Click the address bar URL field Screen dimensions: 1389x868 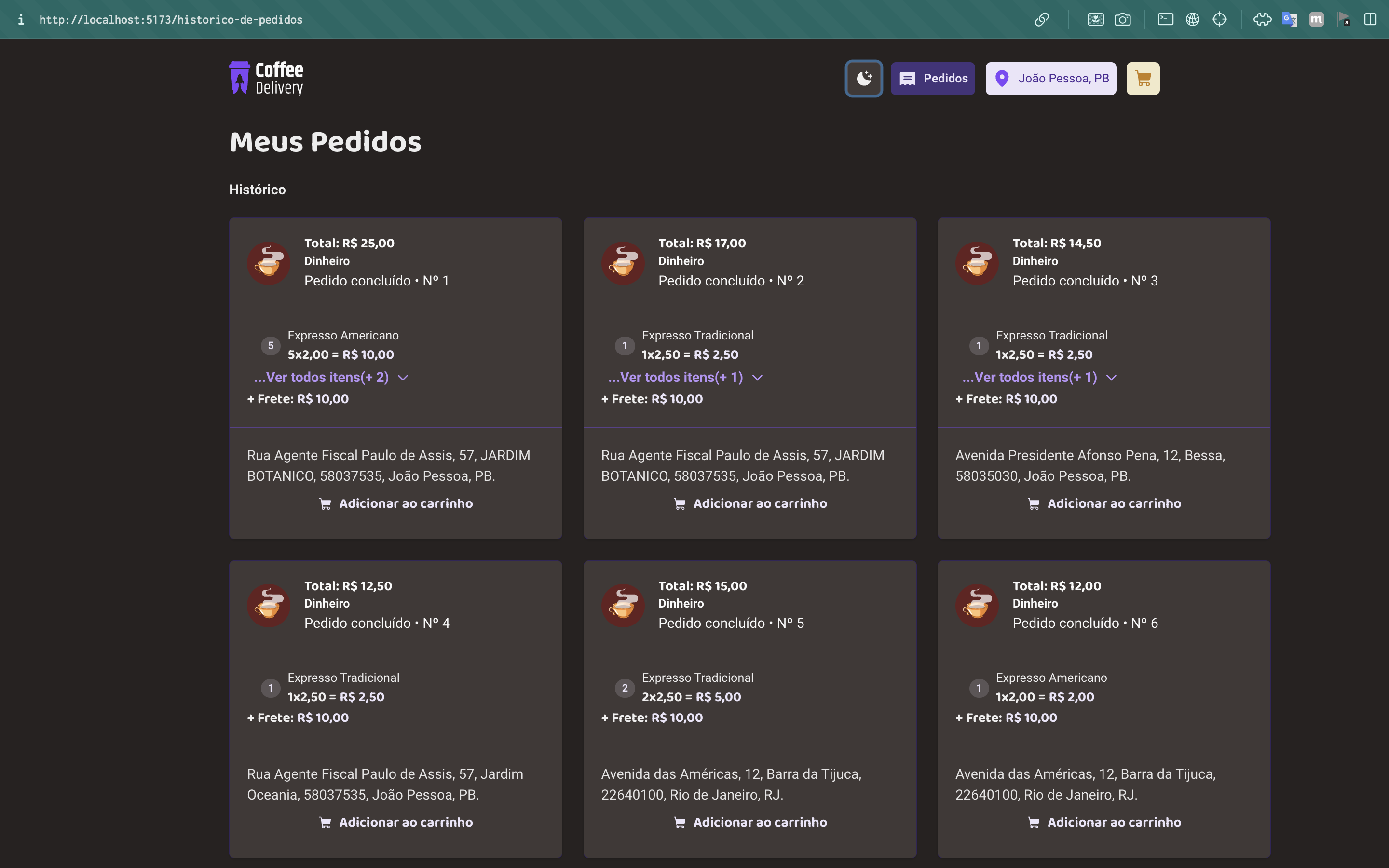(x=171, y=19)
